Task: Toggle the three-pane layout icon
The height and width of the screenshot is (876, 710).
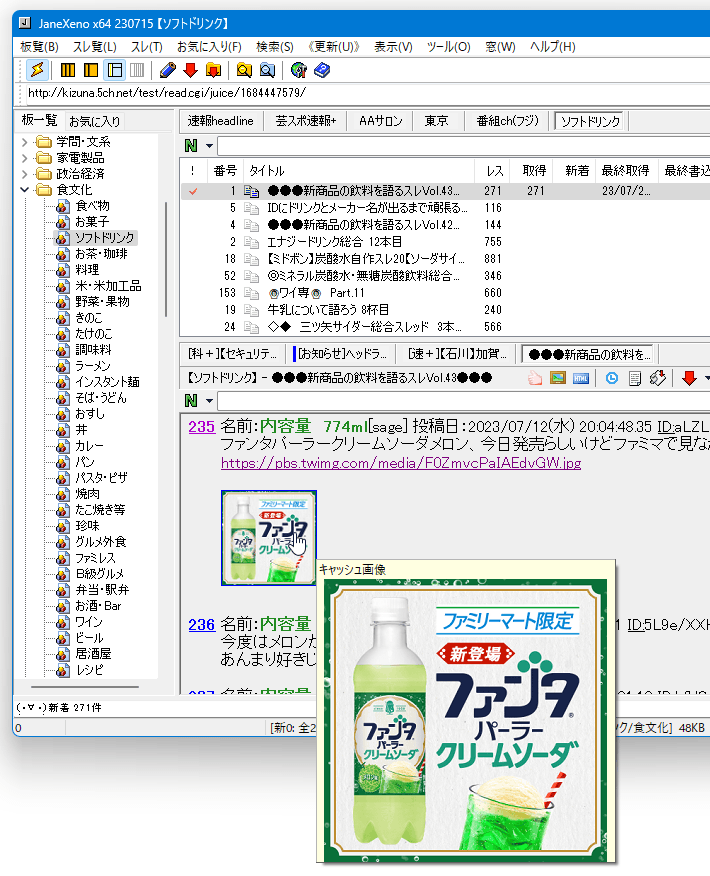Action: point(115,70)
